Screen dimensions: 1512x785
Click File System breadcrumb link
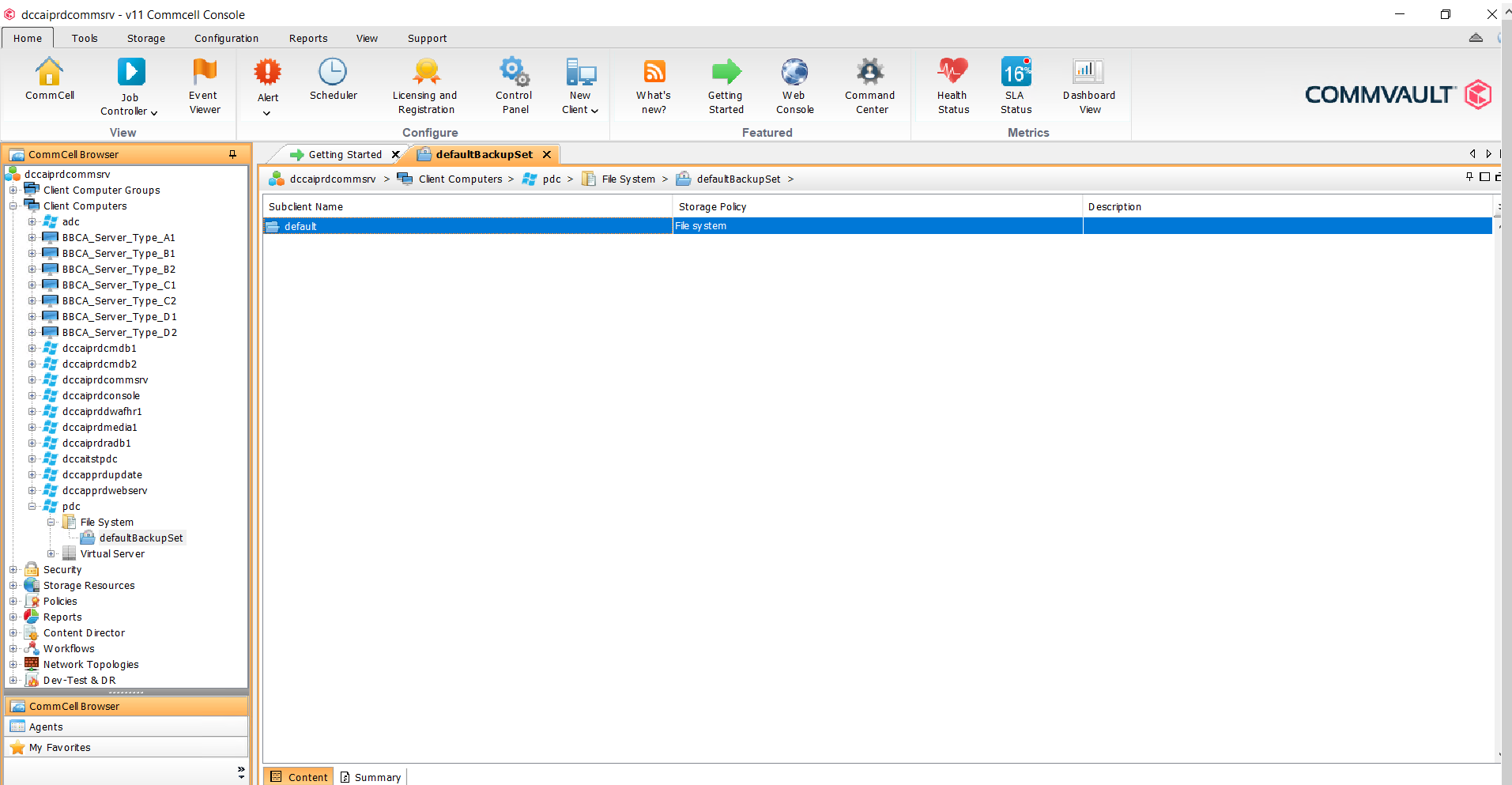pyautogui.click(x=628, y=179)
